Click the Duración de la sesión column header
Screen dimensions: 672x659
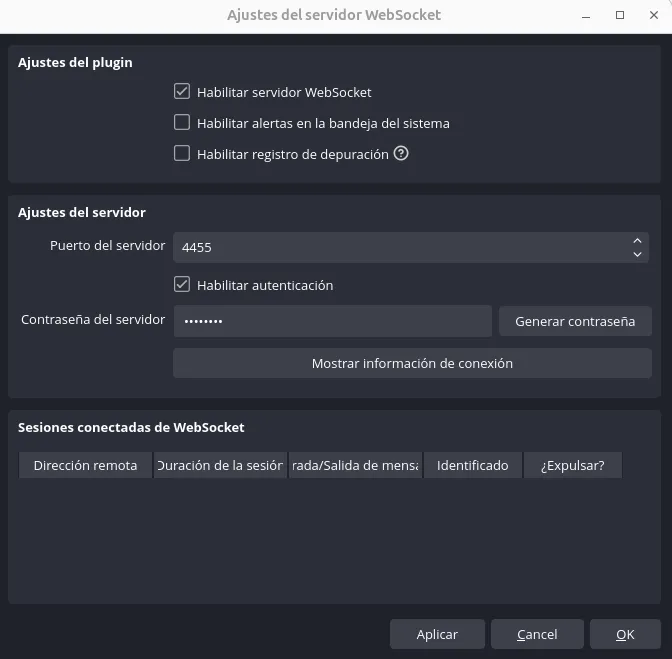click(x=220, y=465)
